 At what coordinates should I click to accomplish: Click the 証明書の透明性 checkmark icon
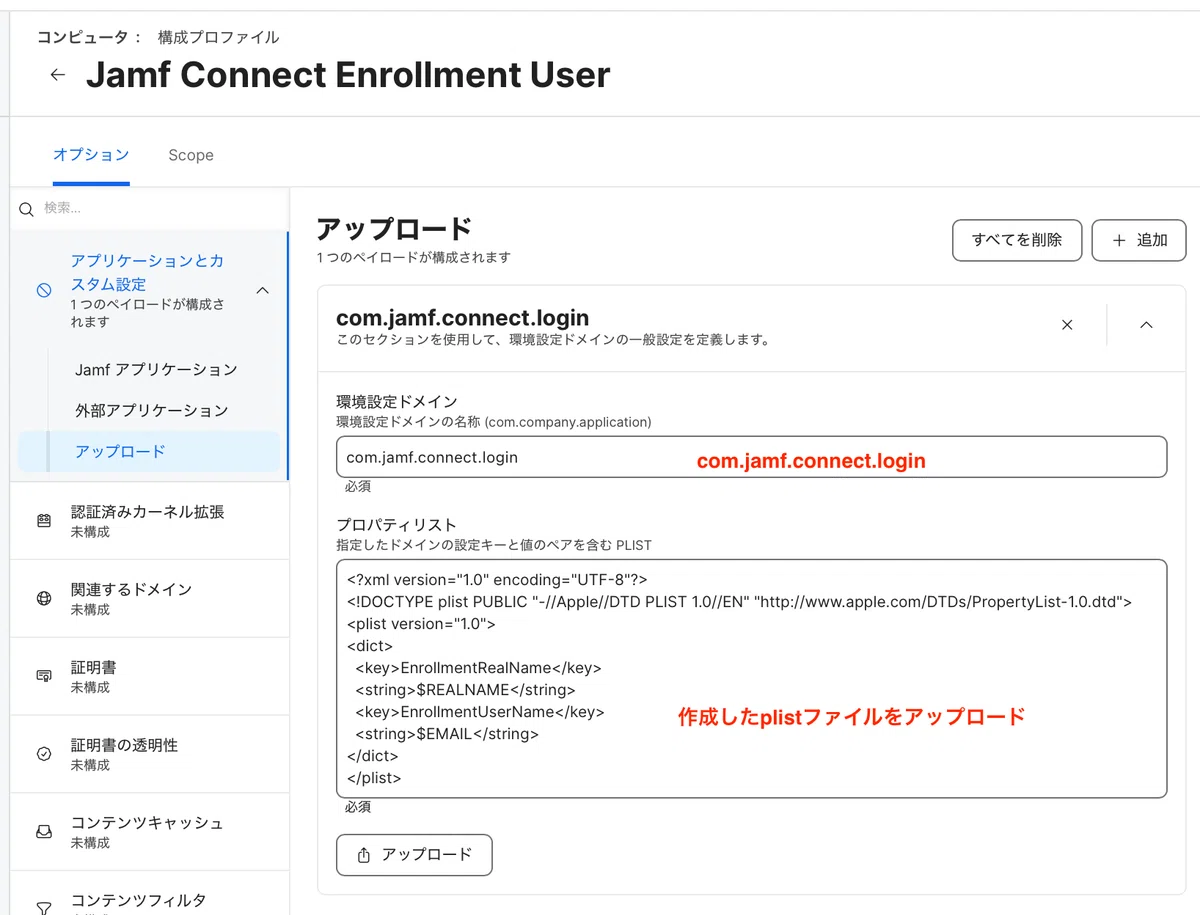pyautogui.click(x=44, y=755)
